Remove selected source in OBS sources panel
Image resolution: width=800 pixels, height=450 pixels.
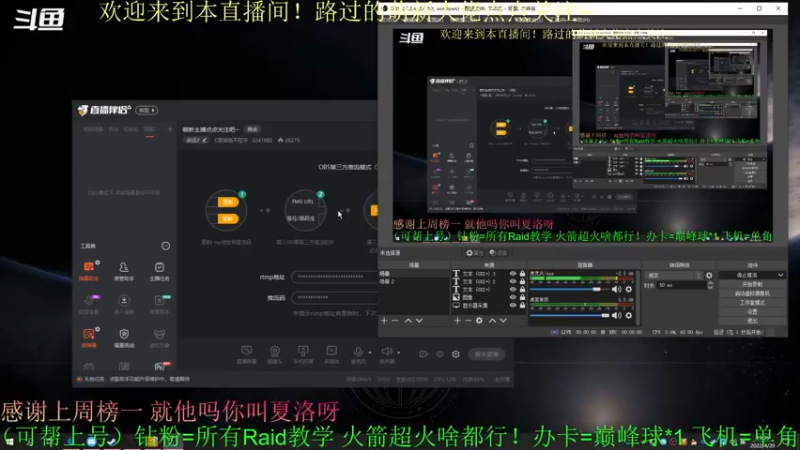[468, 320]
